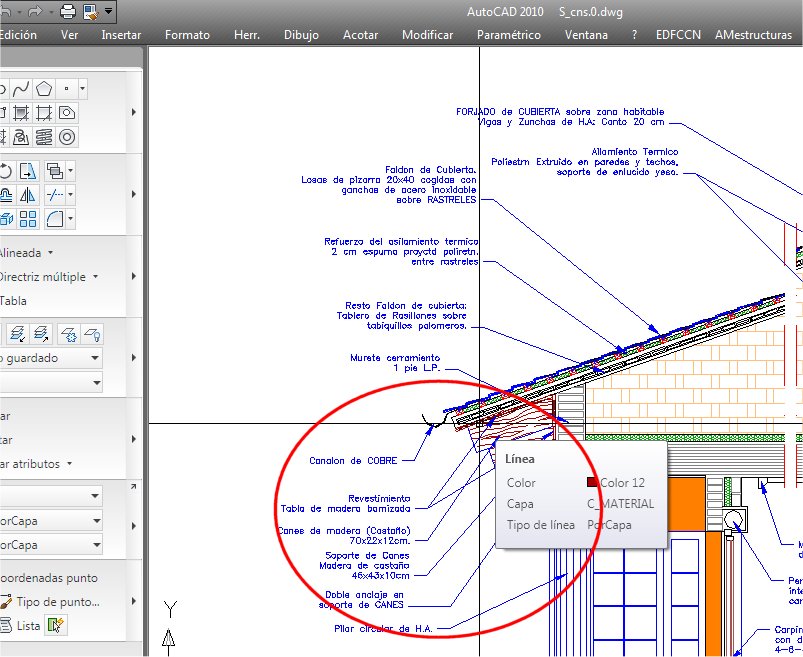Select the Polygon tool
Screen dimensions: 803x657
click(x=44, y=89)
